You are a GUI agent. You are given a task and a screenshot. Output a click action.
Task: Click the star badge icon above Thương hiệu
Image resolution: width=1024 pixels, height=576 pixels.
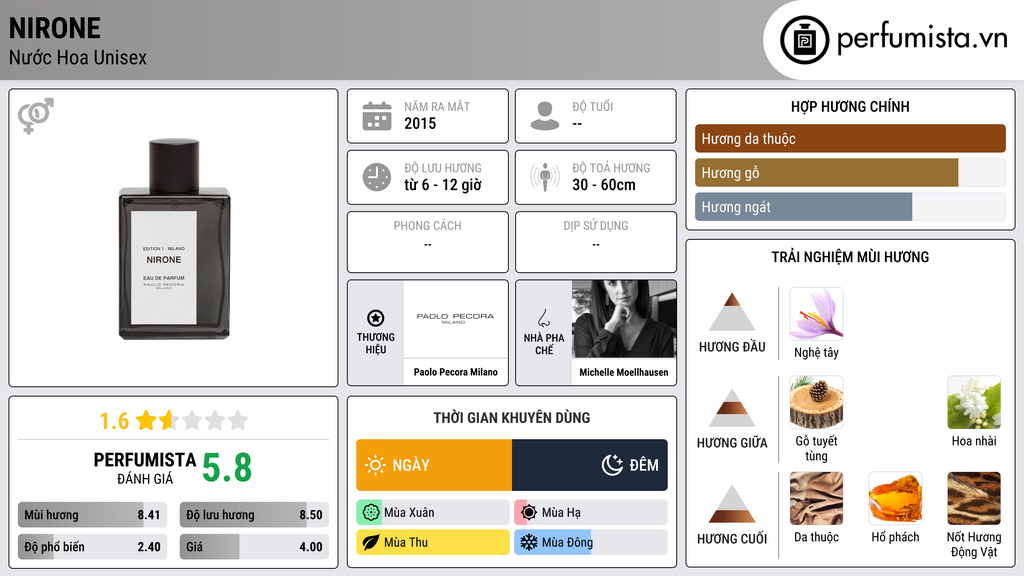coord(376,318)
